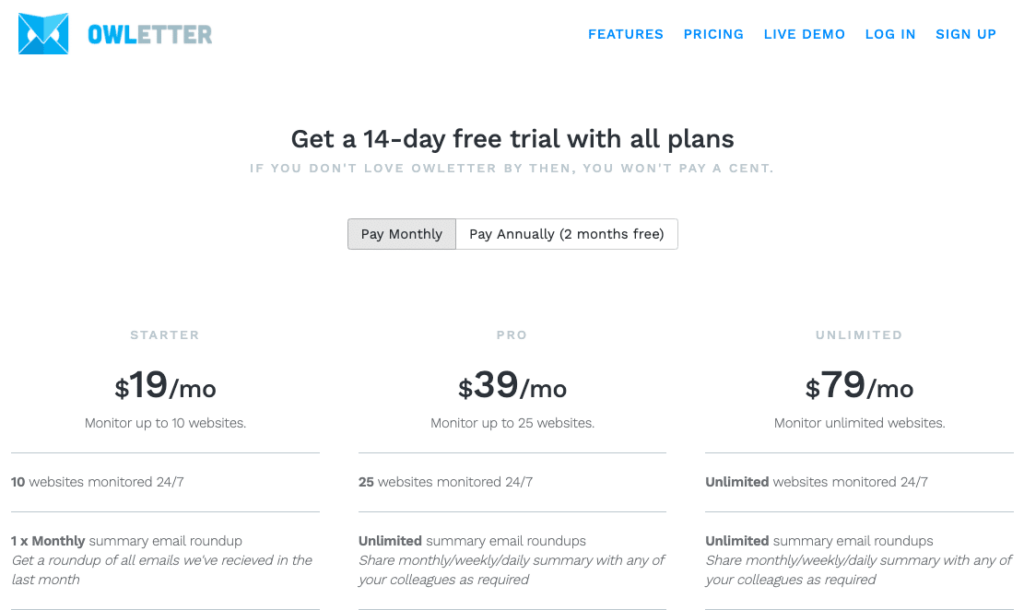1024x610 pixels.
Task: Select the Pay Monthly billing toggle
Action: pos(402,234)
